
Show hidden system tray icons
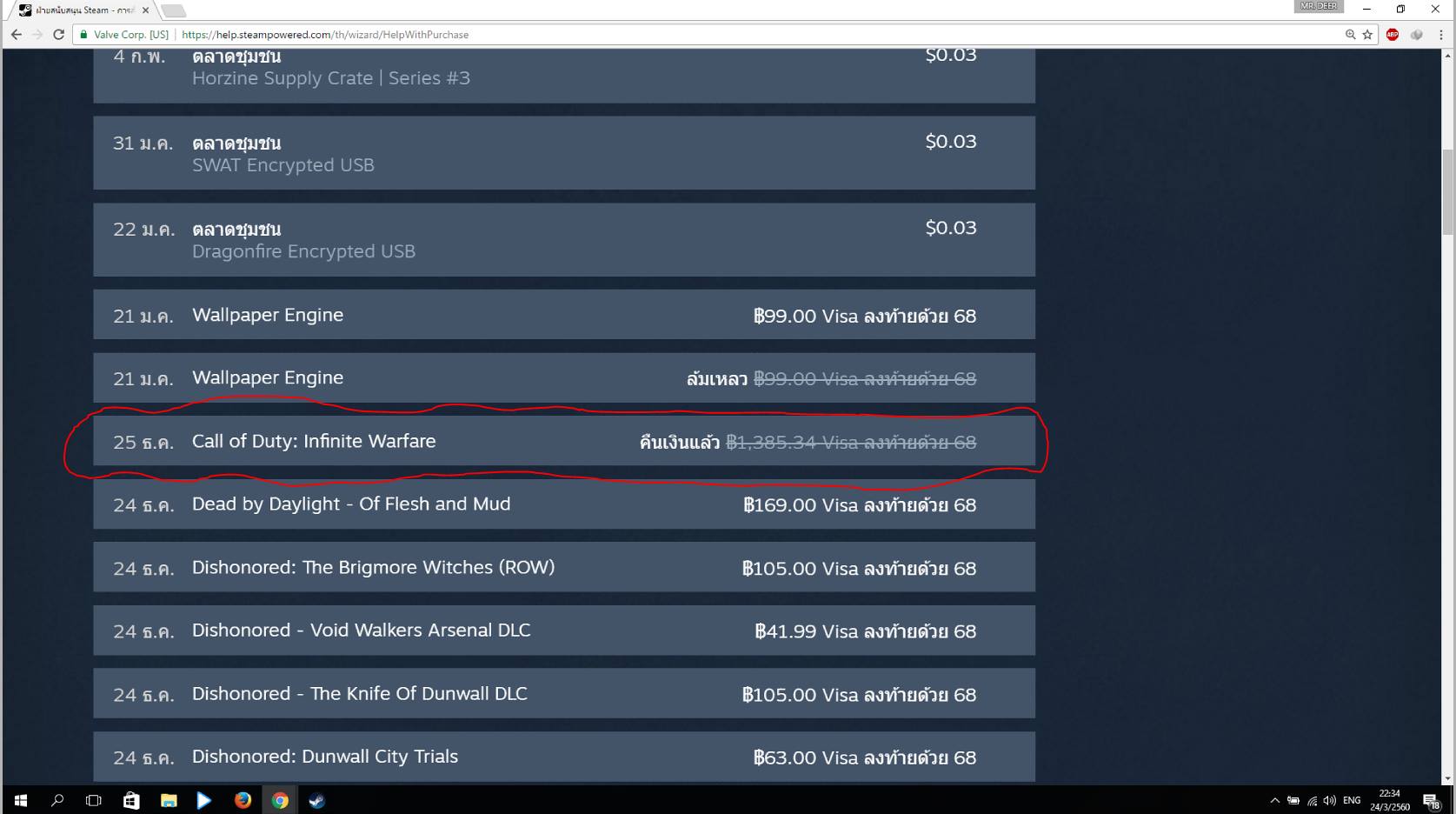click(x=1274, y=800)
